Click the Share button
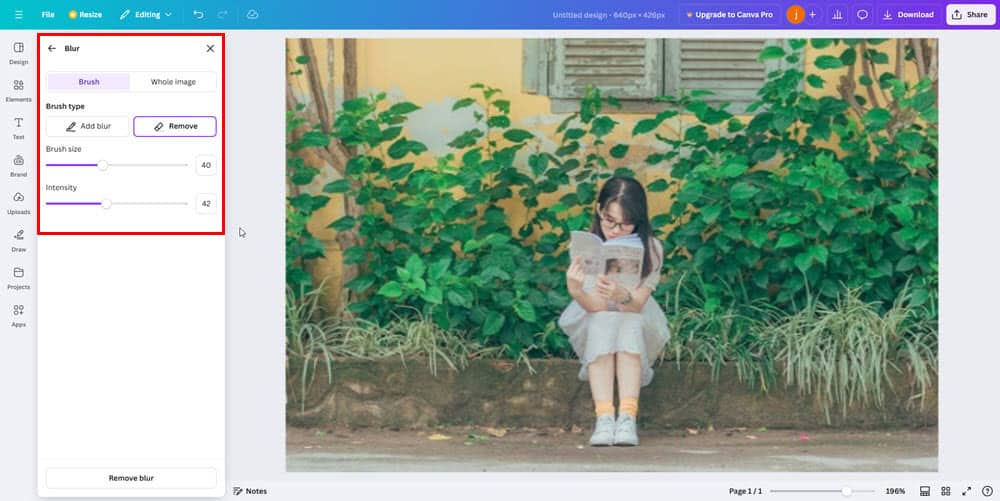This screenshot has width=1000, height=501. pos(970,14)
